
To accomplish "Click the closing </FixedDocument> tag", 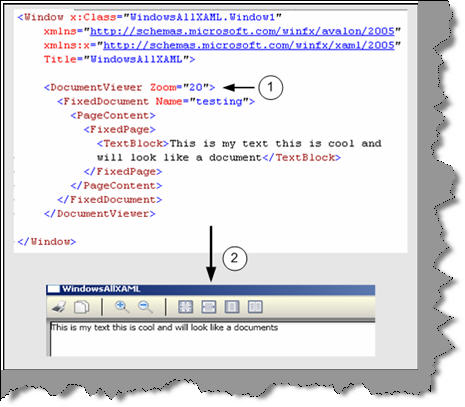I will click(x=110, y=199).
